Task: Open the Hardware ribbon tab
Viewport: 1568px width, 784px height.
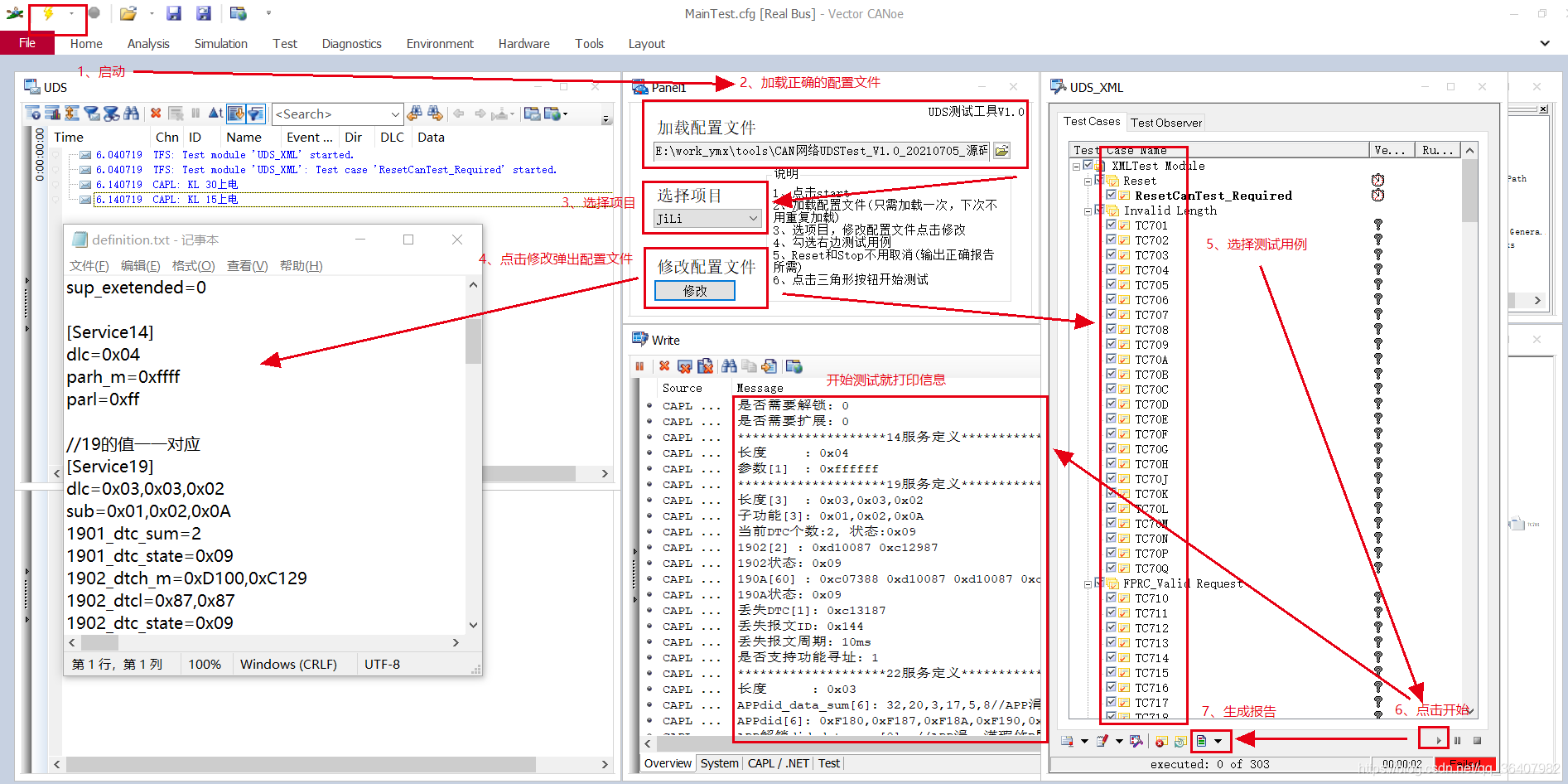Action: pos(523,44)
